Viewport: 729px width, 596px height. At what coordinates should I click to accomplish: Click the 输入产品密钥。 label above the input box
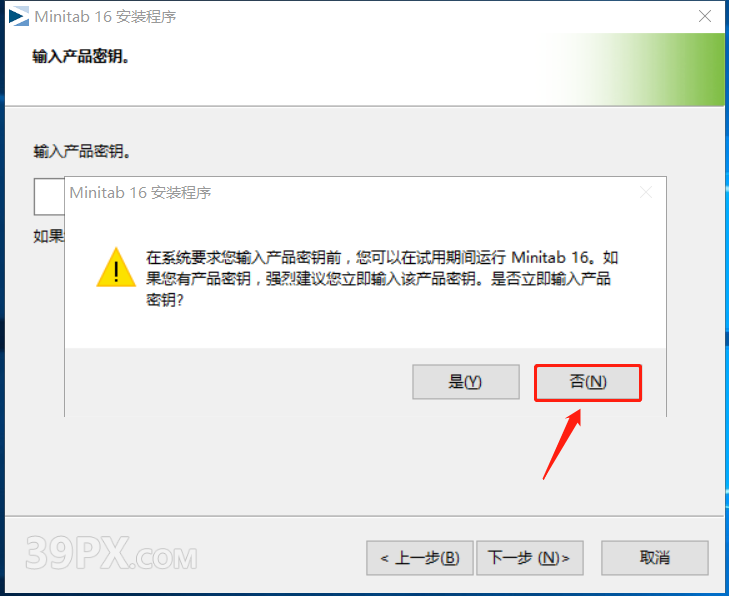click(82, 152)
